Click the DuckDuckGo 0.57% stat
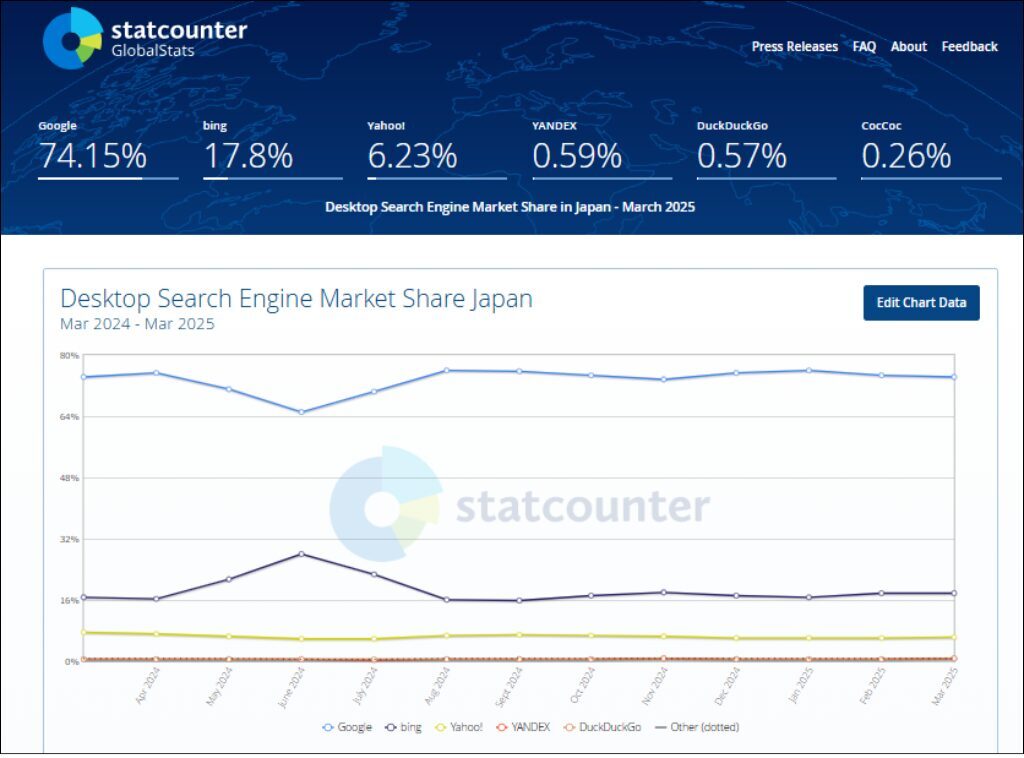This screenshot has height=758, width=1024. pos(766,149)
